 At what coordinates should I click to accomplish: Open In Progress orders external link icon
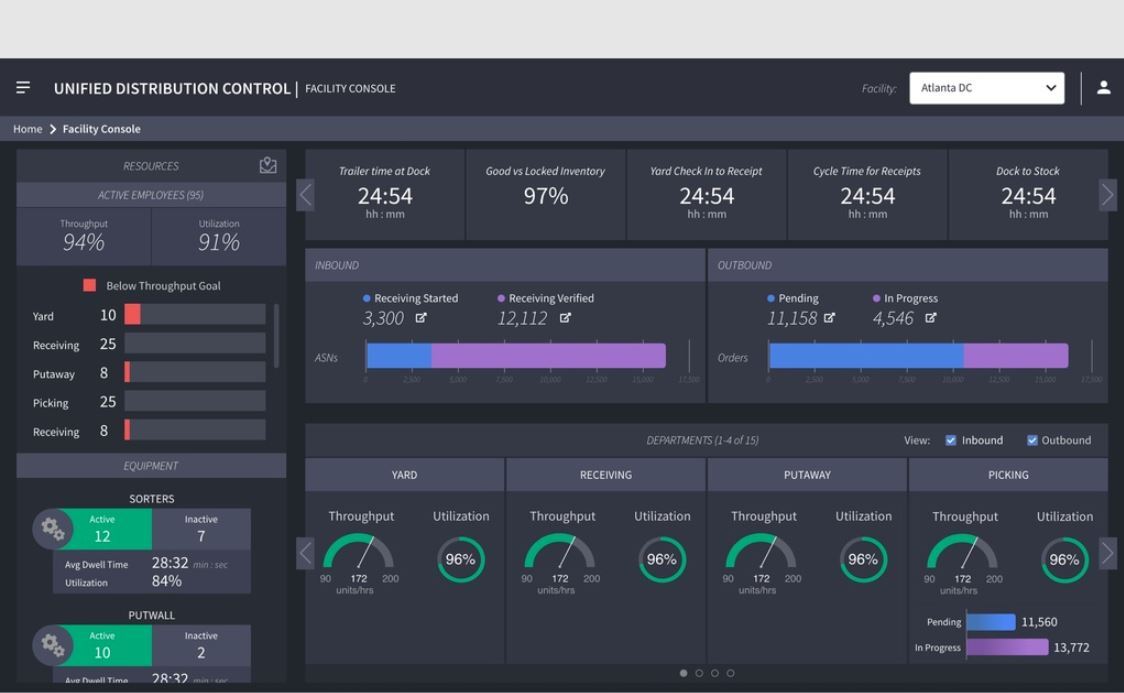pyautogui.click(x=931, y=318)
